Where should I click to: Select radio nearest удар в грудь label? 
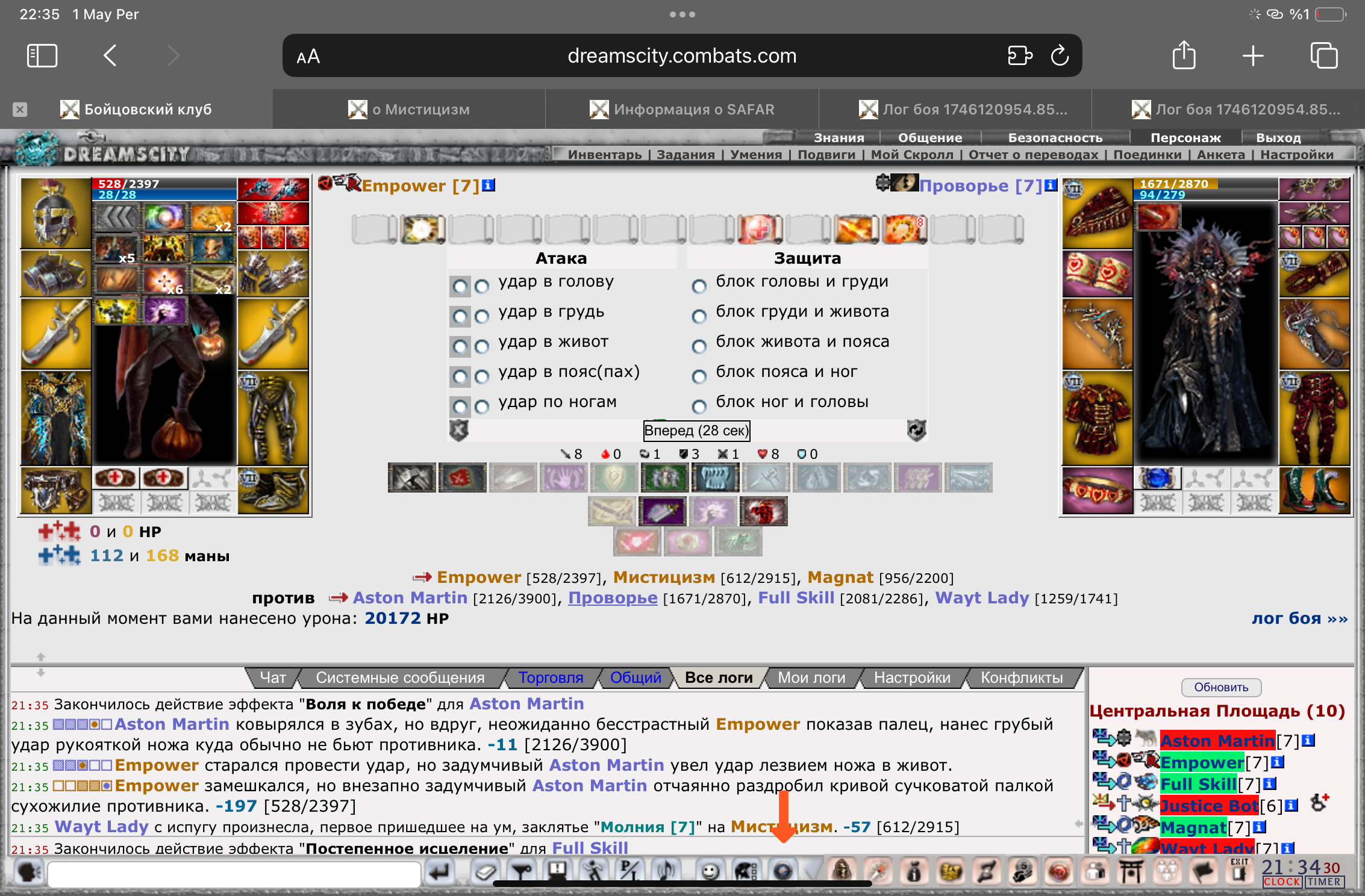[x=481, y=316]
